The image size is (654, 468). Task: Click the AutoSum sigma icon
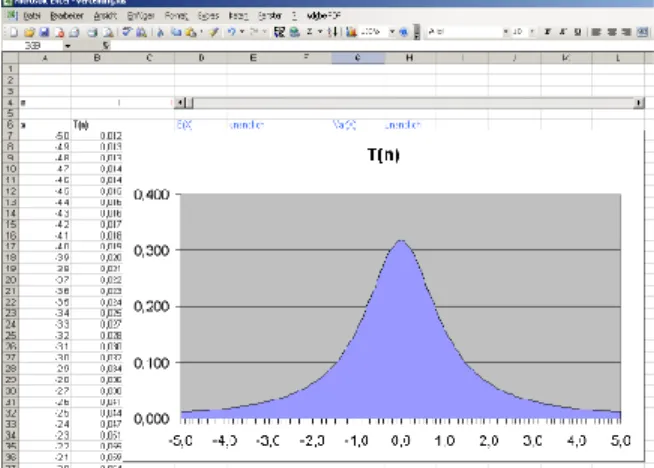click(310, 32)
